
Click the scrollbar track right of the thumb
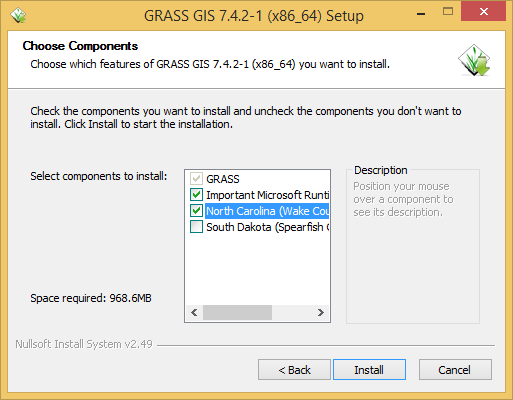click(x=292, y=312)
